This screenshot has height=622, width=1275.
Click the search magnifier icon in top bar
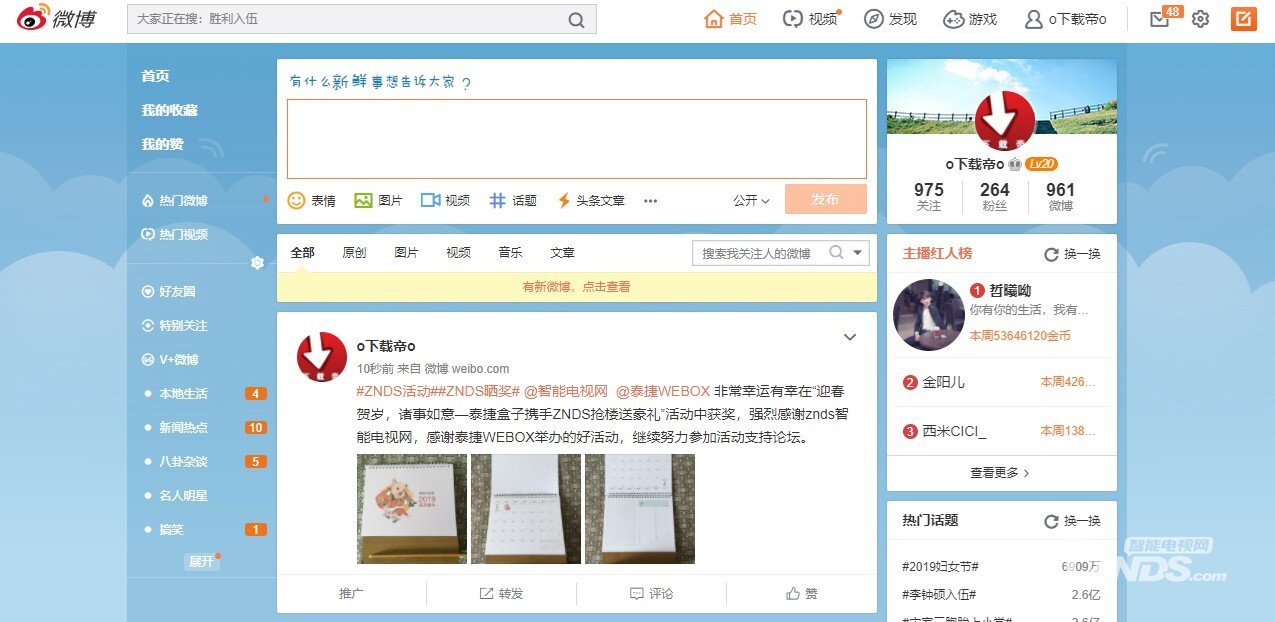point(577,20)
